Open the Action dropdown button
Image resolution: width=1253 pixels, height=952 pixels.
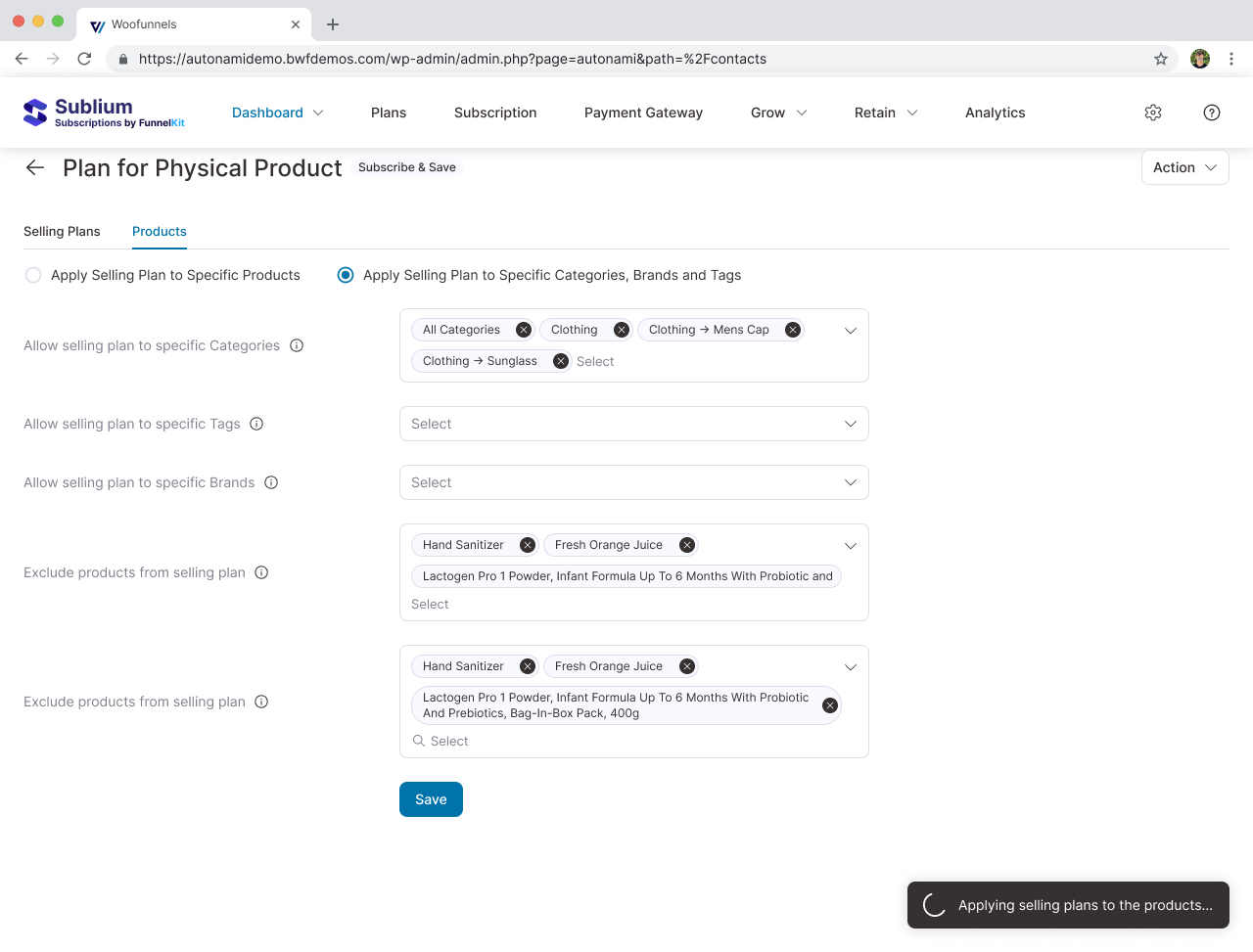click(x=1184, y=167)
